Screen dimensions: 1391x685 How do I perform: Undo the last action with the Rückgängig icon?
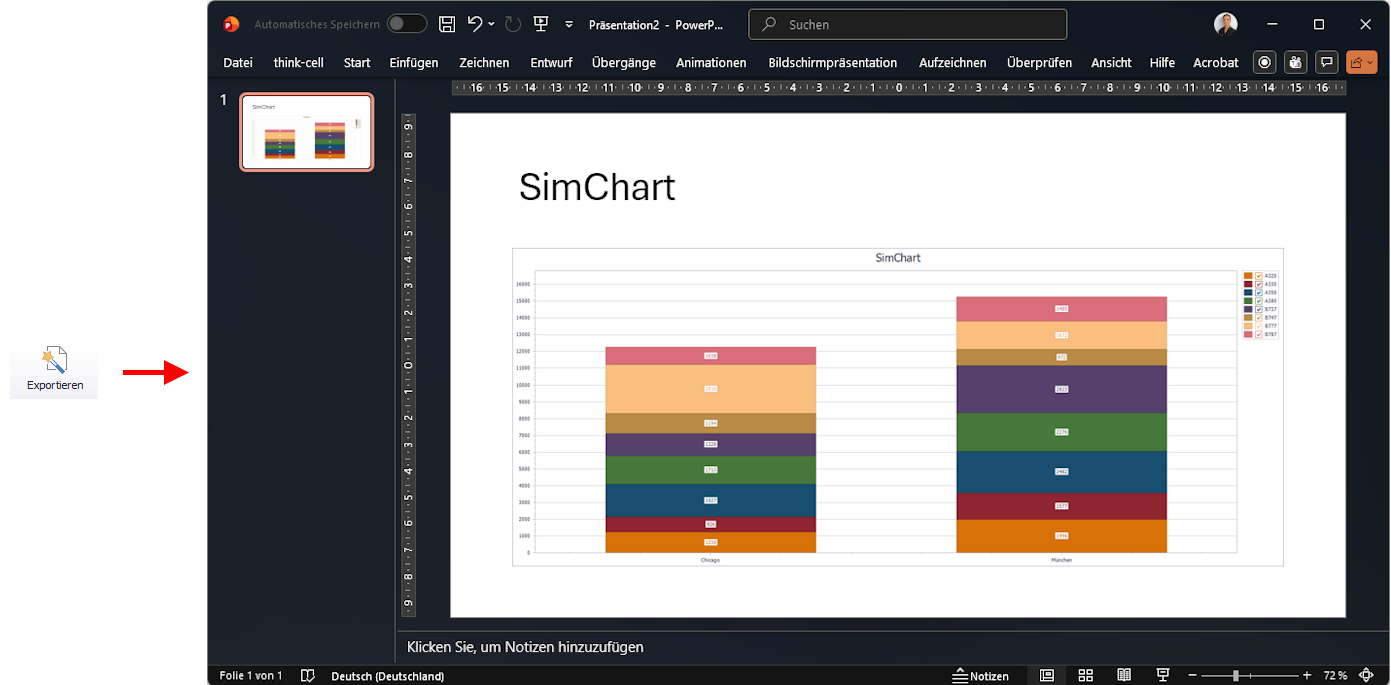[x=474, y=24]
